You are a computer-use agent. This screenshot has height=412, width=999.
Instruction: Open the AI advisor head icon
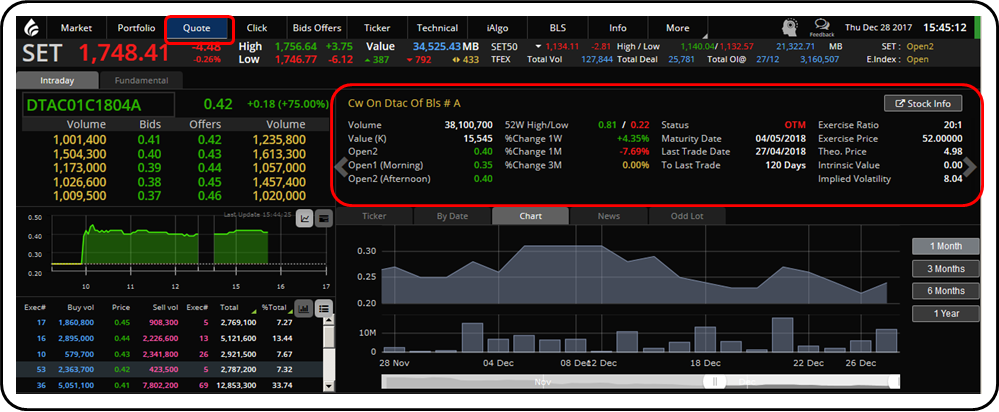[792, 27]
